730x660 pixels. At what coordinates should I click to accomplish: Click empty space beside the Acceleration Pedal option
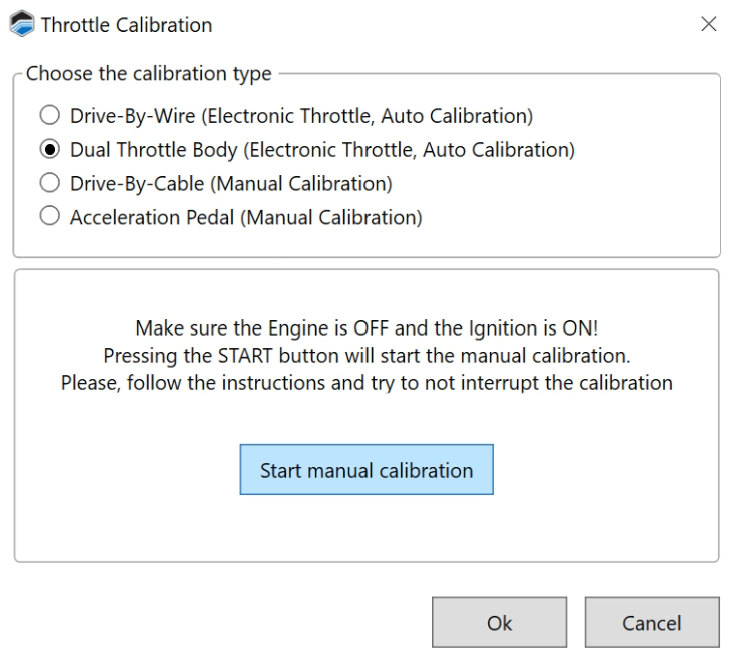[x=570, y=218]
